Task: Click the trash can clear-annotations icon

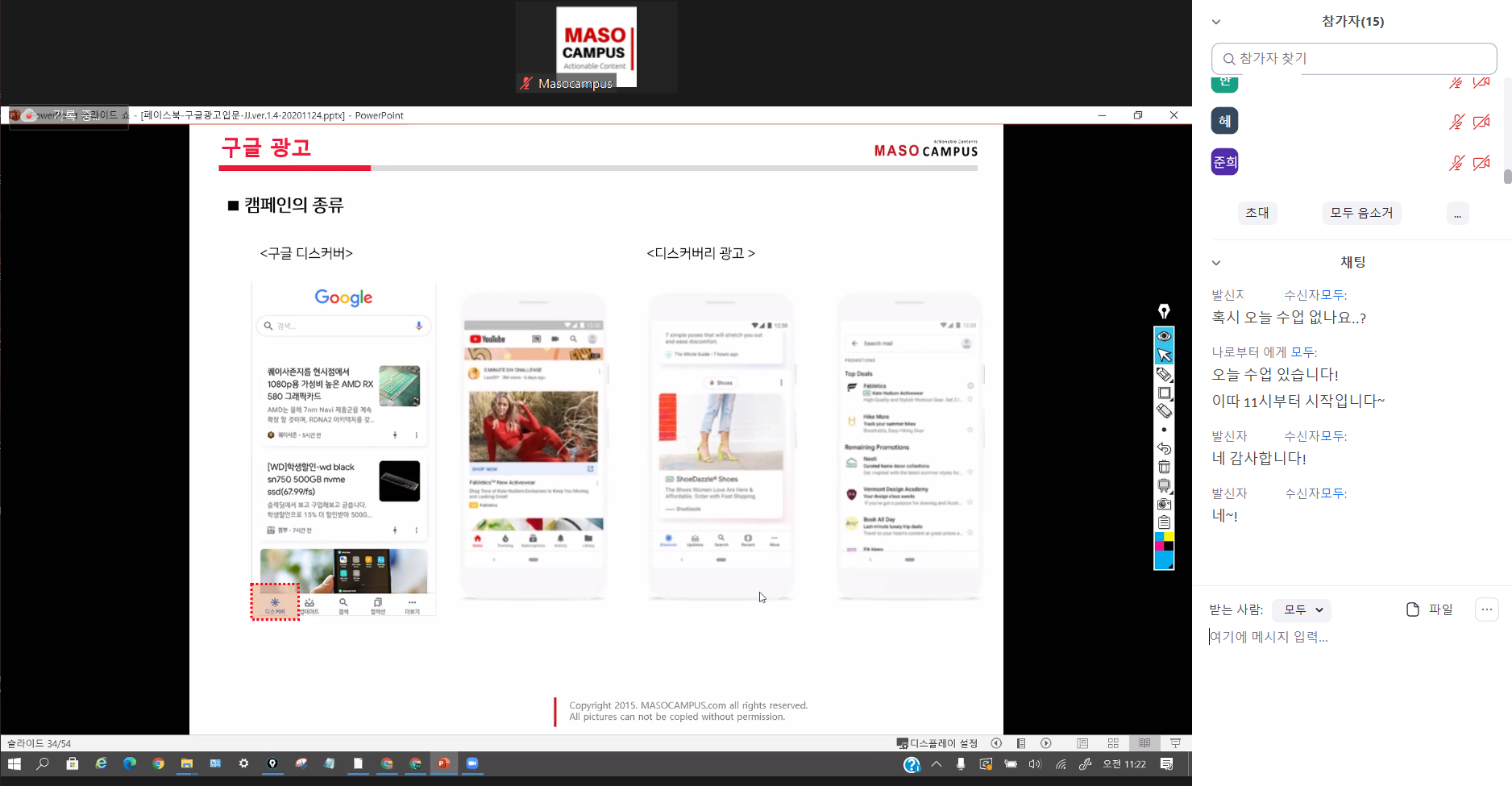Action: point(1164,467)
